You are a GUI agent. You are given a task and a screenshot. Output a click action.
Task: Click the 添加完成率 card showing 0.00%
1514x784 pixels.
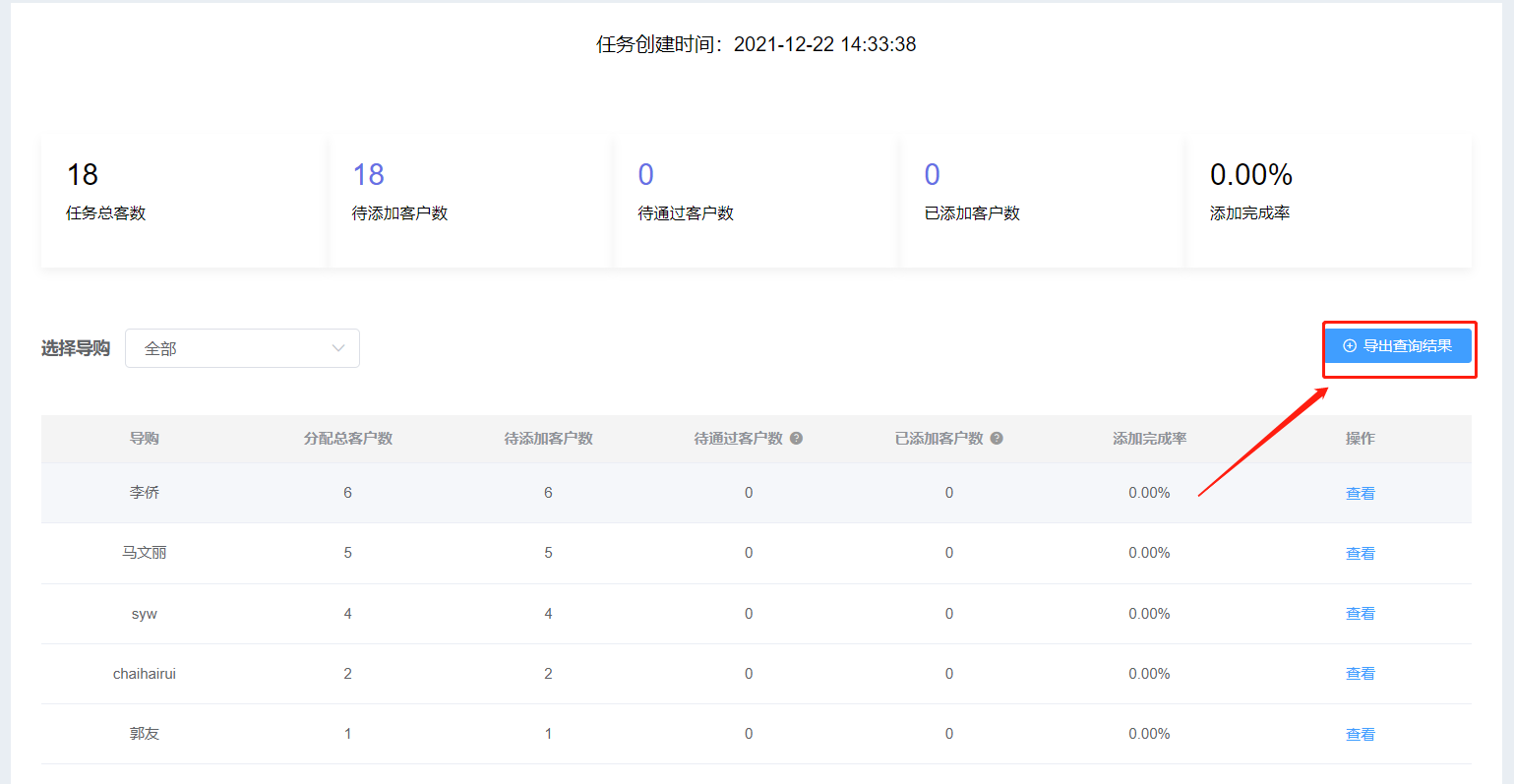coord(1329,201)
